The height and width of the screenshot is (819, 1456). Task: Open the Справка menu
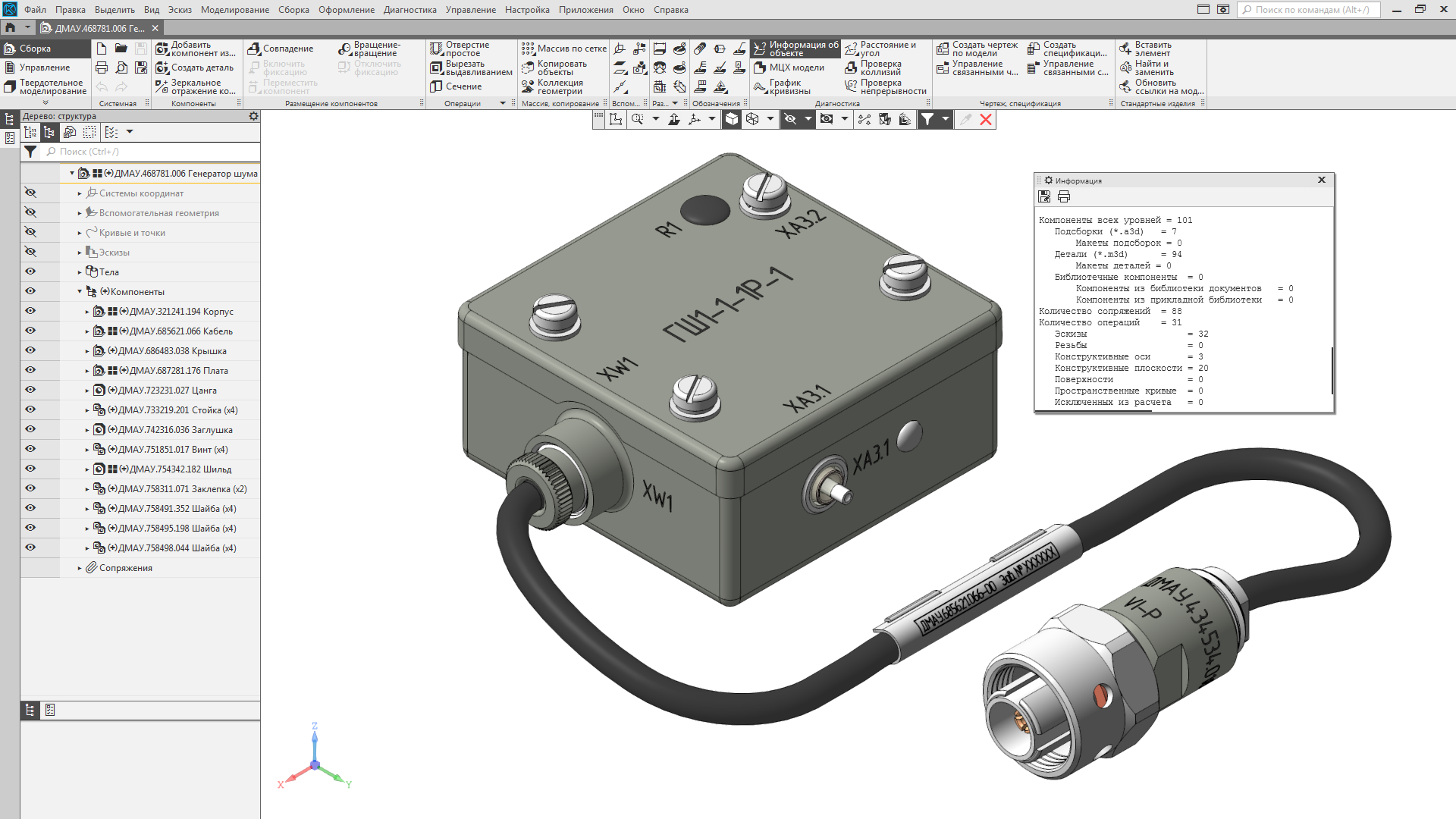tap(671, 10)
